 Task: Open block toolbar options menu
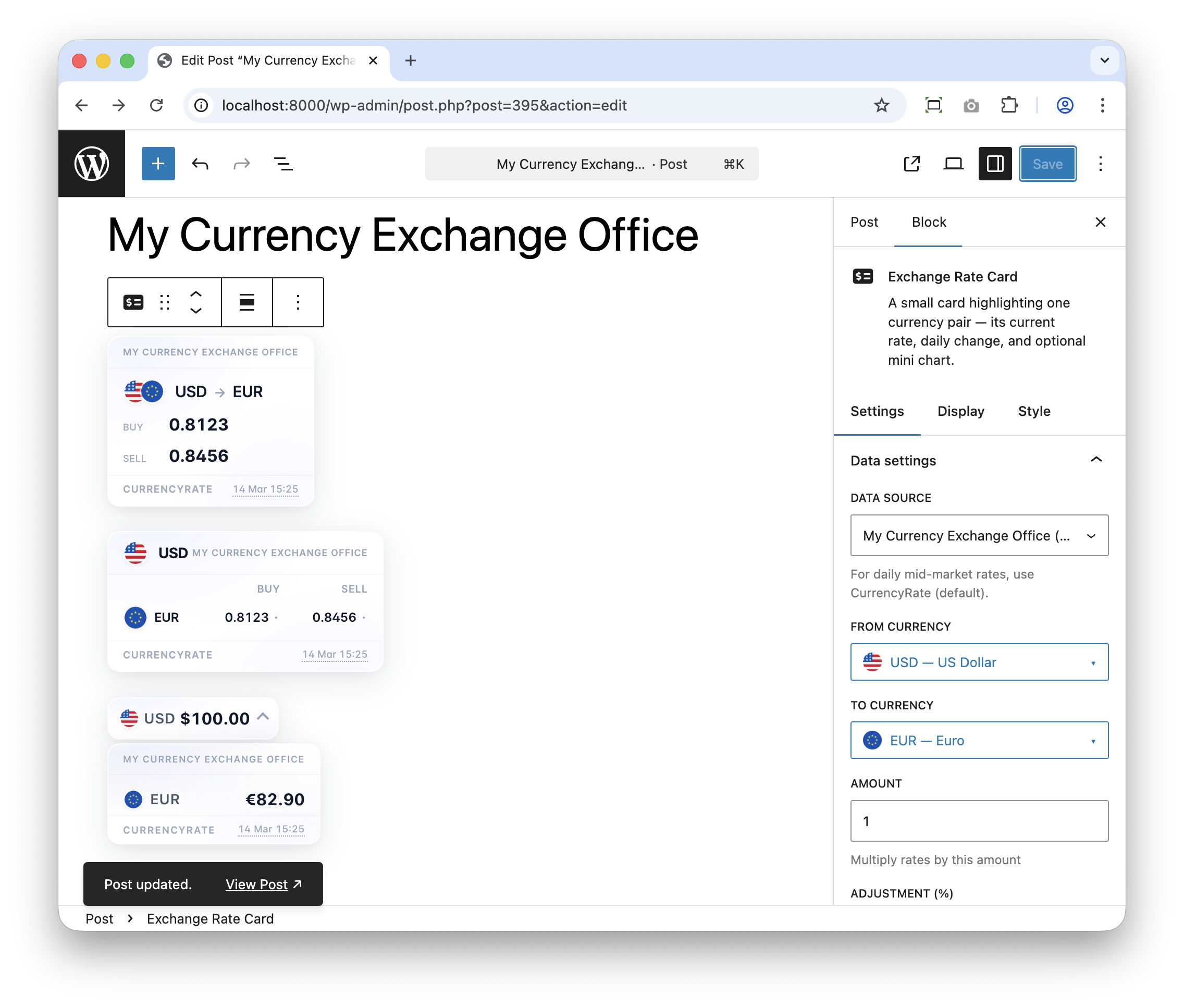click(298, 302)
